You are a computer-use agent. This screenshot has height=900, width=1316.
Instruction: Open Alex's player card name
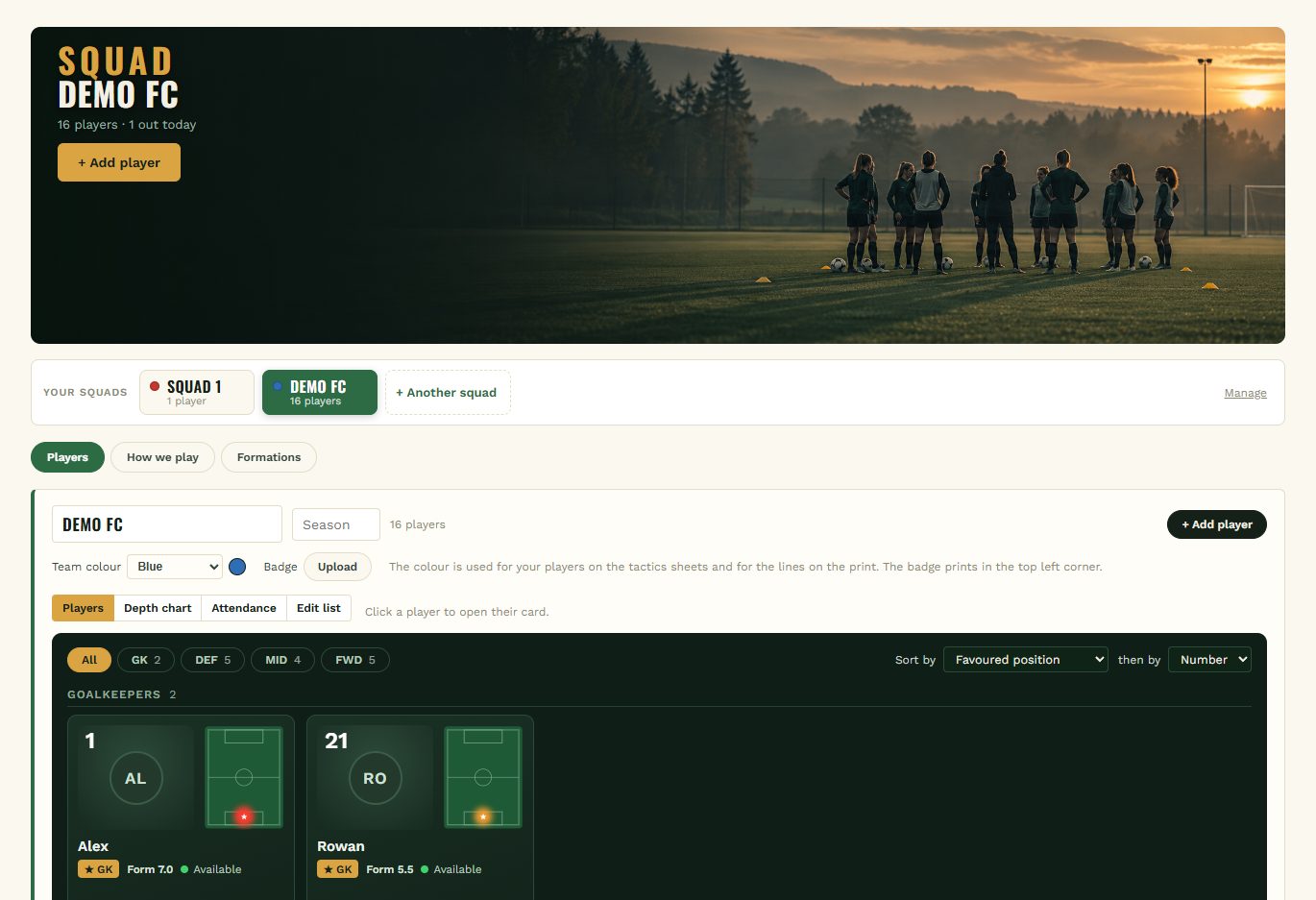93,846
